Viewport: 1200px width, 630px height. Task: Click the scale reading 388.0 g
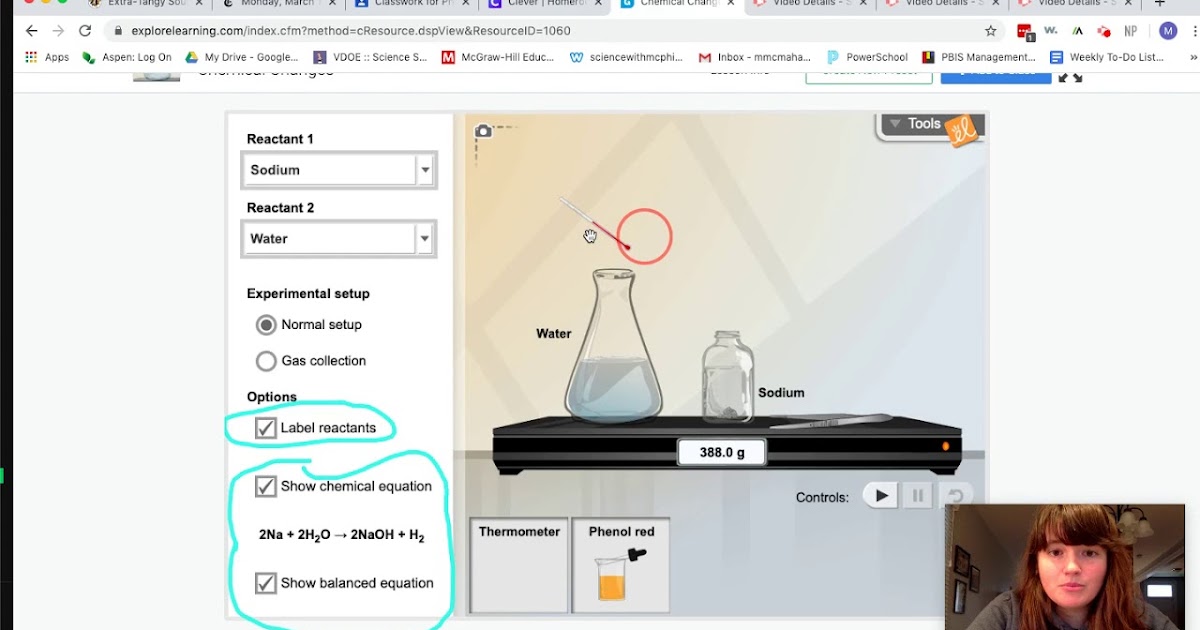722,452
